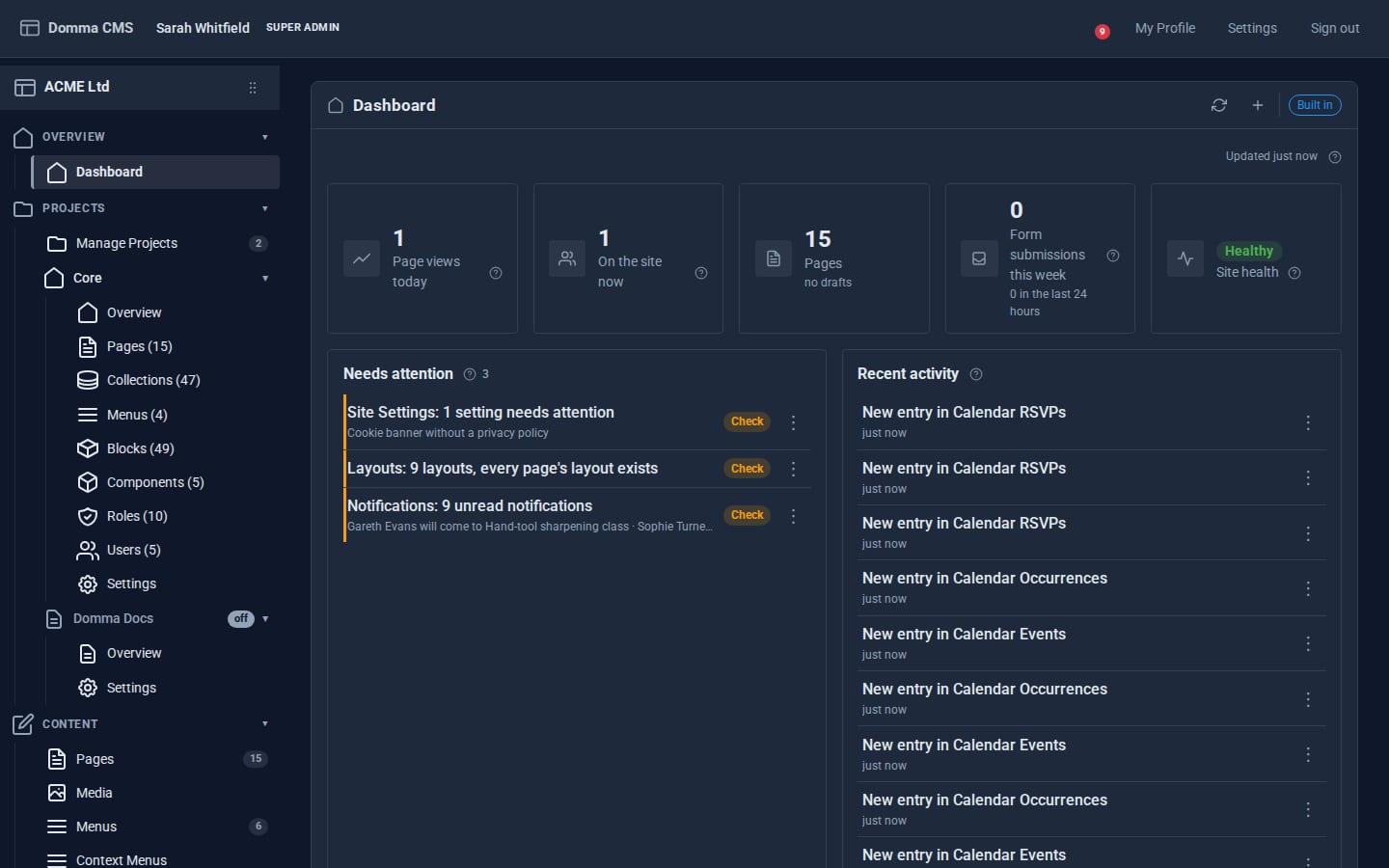Click Sign out
This screenshot has height=868, width=1389.
pos(1335,28)
